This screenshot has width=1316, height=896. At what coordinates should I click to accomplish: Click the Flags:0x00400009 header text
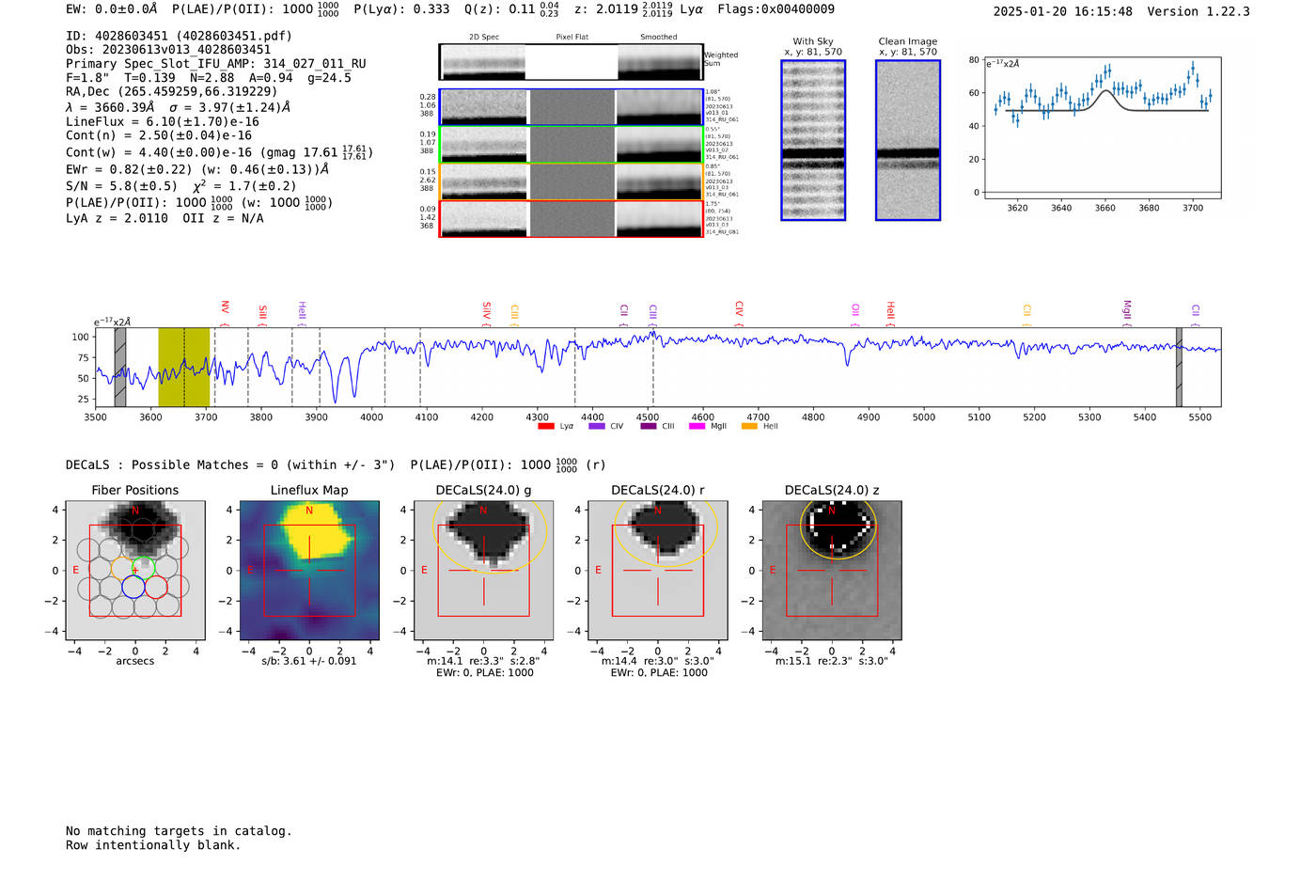pyautogui.click(x=775, y=9)
